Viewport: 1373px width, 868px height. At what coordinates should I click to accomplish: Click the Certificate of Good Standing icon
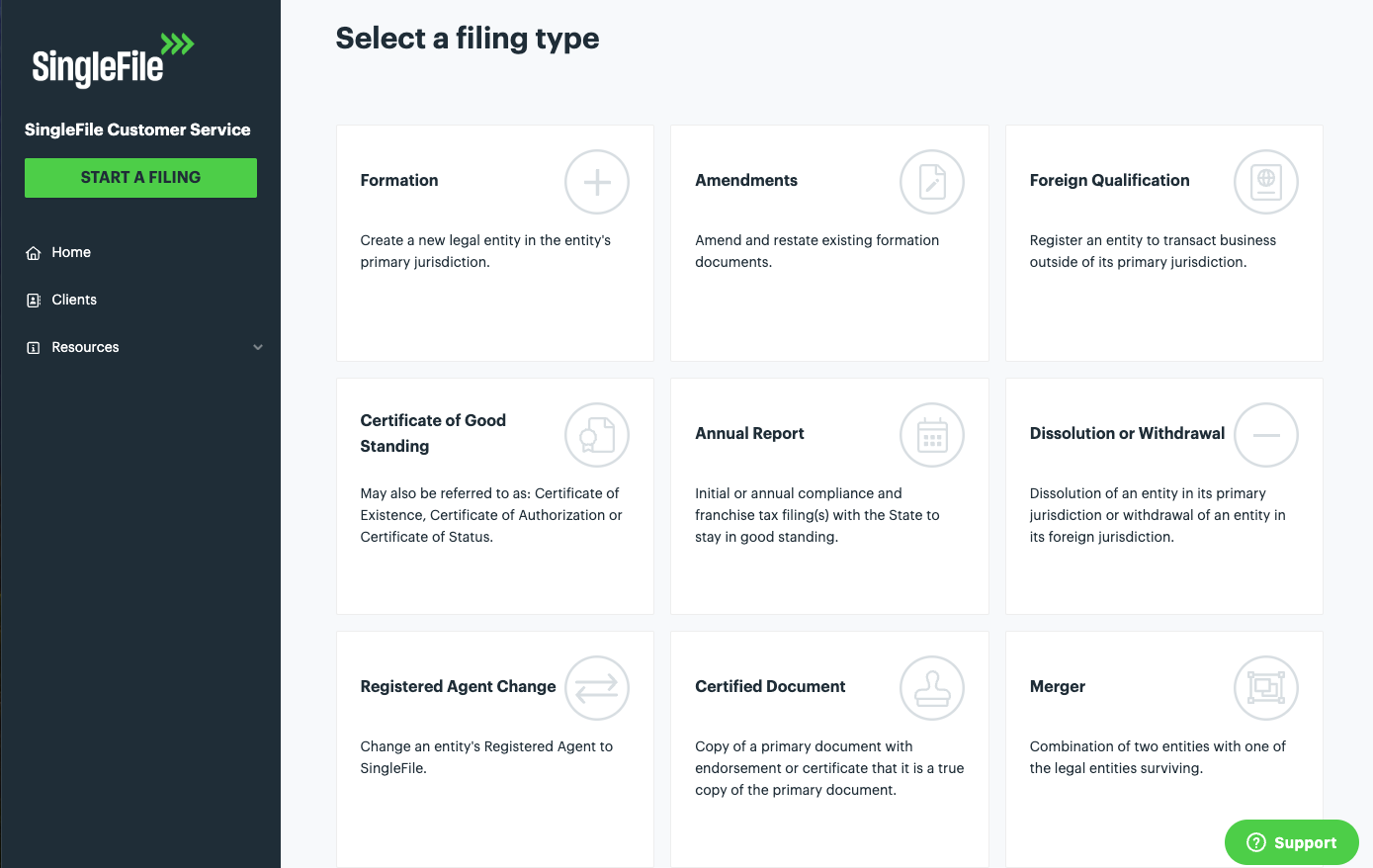pyautogui.click(x=597, y=435)
